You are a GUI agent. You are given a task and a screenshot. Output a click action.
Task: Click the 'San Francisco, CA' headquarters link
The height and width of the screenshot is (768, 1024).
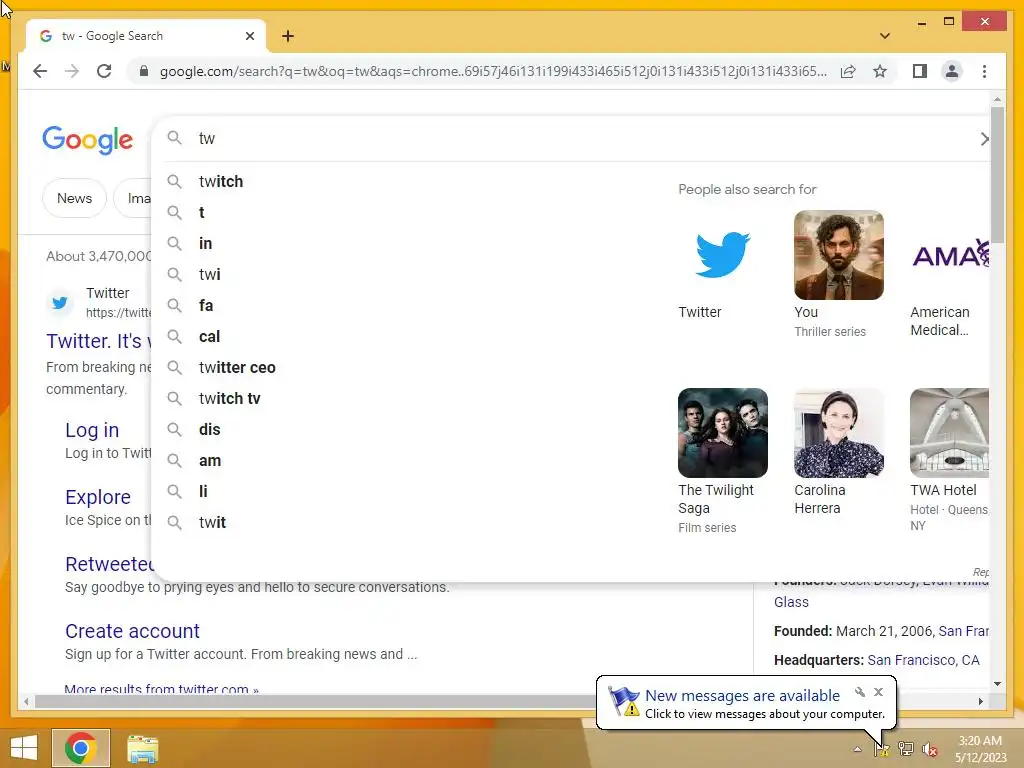click(923, 660)
